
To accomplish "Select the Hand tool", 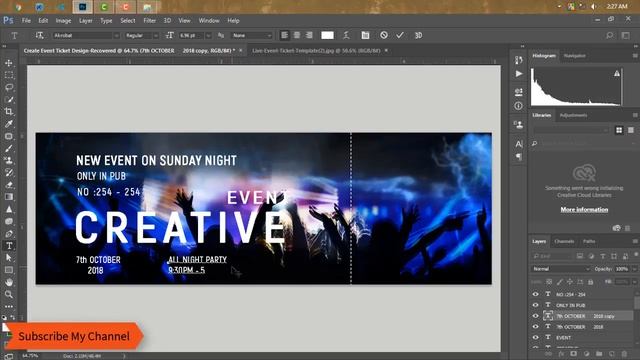I will pos(9,282).
